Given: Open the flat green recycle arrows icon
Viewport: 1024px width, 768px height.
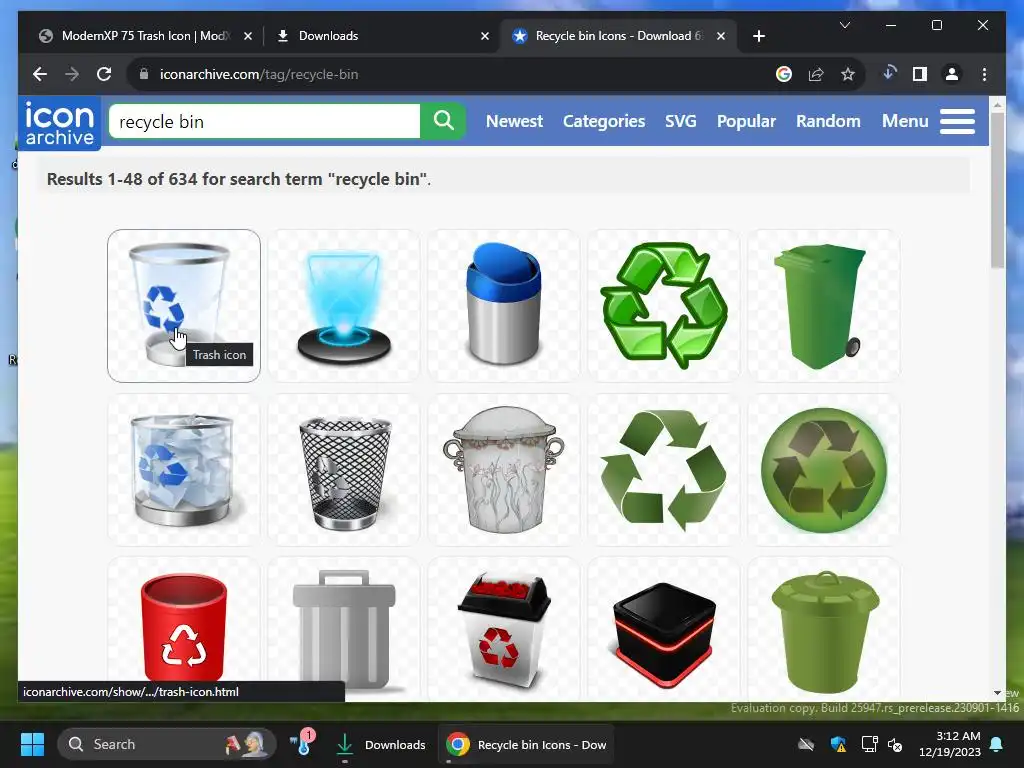Looking at the screenshot, I should (x=664, y=470).
